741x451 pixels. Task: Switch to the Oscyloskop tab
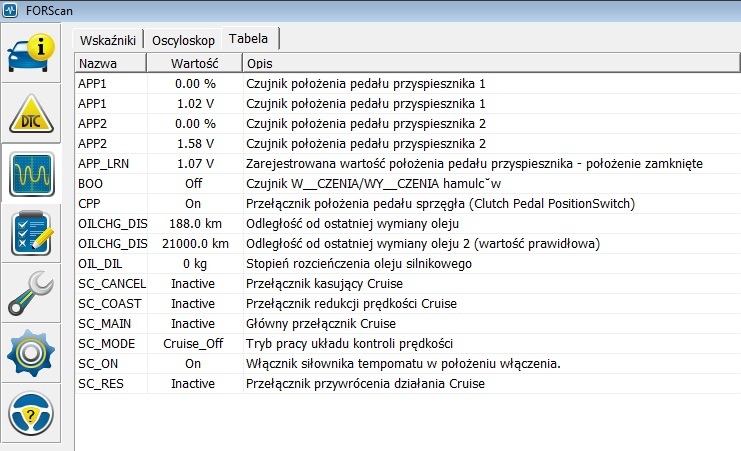click(184, 39)
